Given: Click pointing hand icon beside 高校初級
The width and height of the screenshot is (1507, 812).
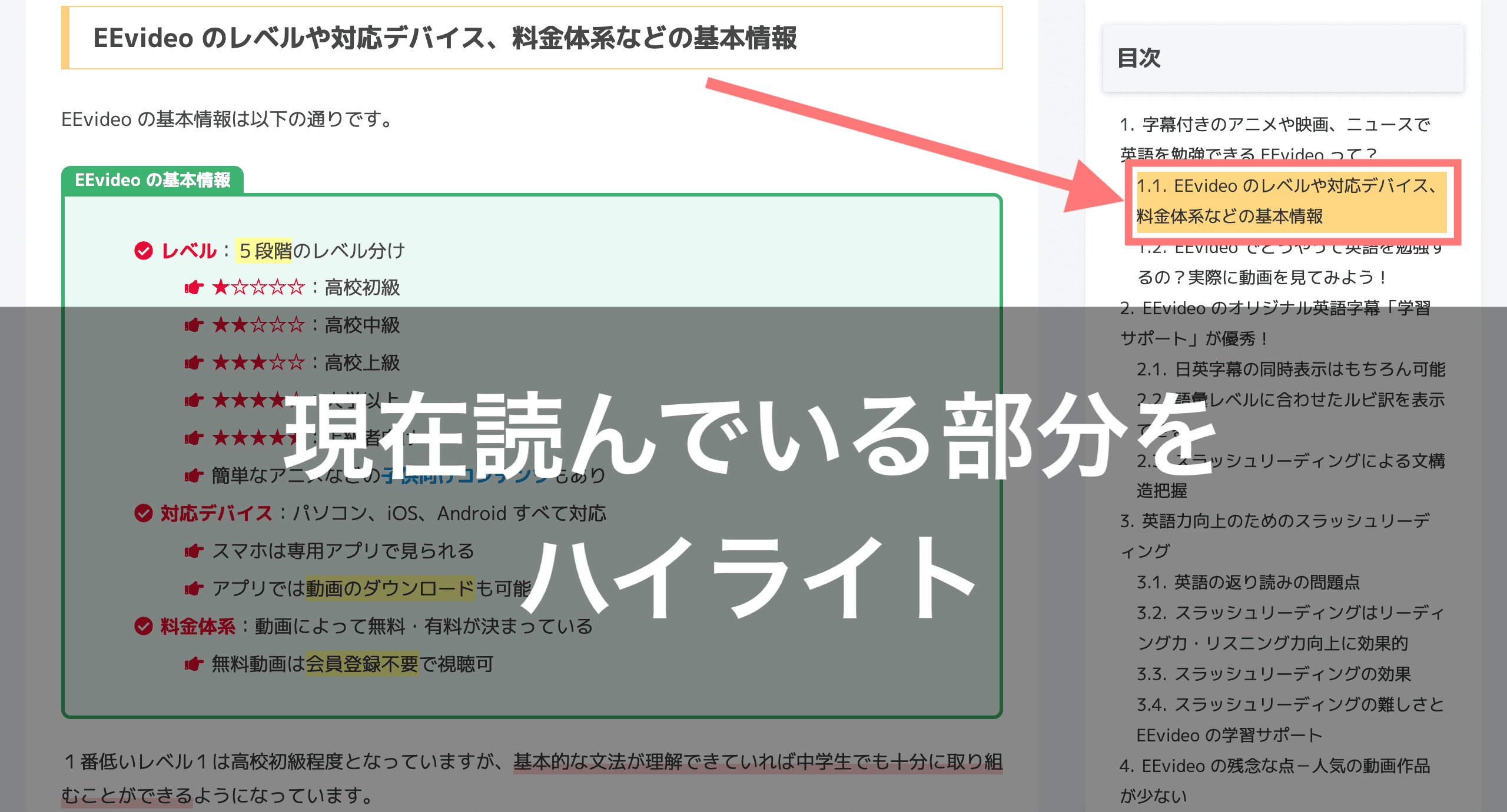Looking at the screenshot, I should (x=194, y=288).
